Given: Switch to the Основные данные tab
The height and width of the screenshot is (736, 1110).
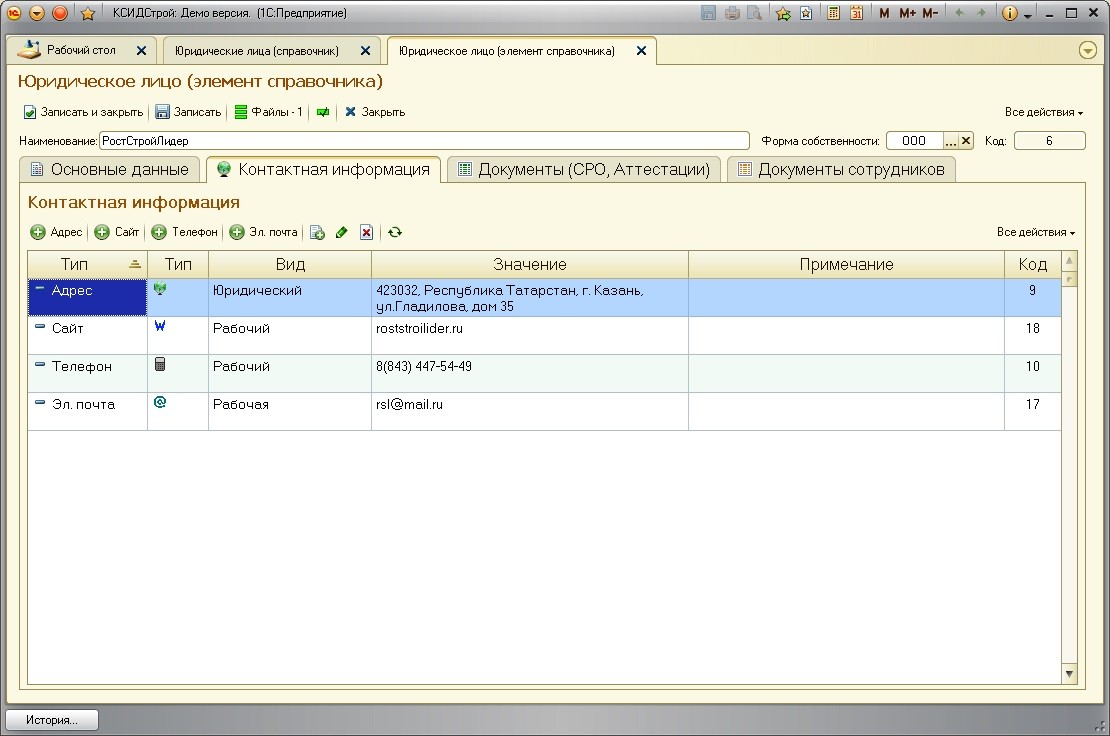Looking at the screenshot, I should click(109, 169).
